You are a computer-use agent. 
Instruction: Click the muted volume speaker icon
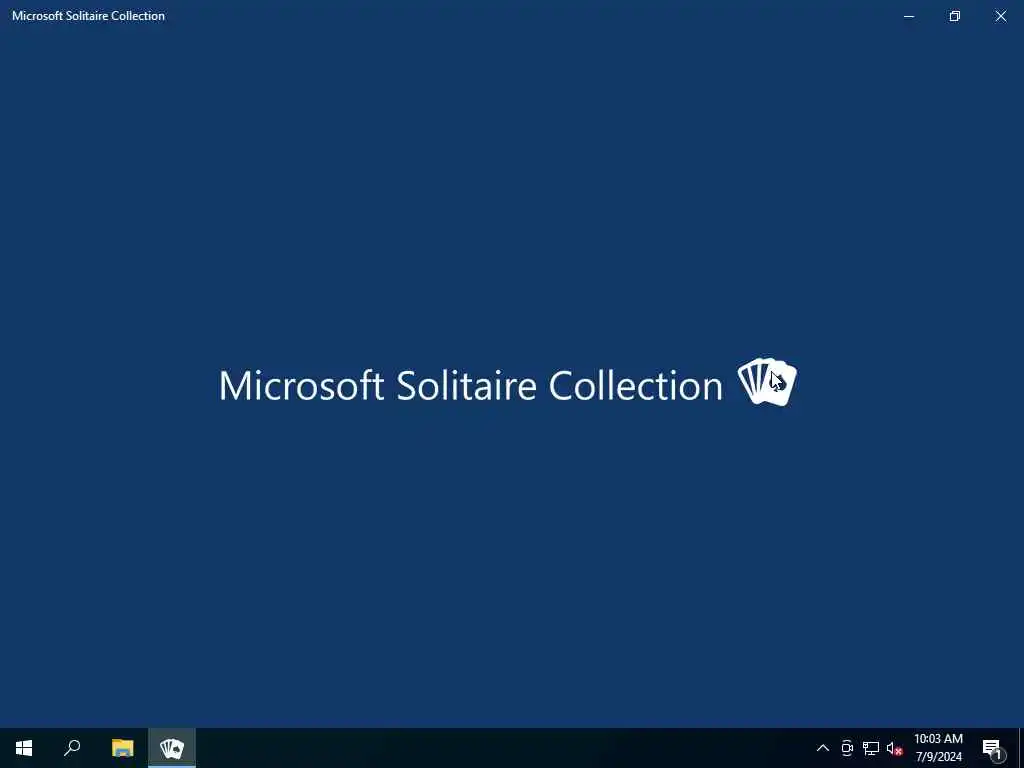(894, 748)
